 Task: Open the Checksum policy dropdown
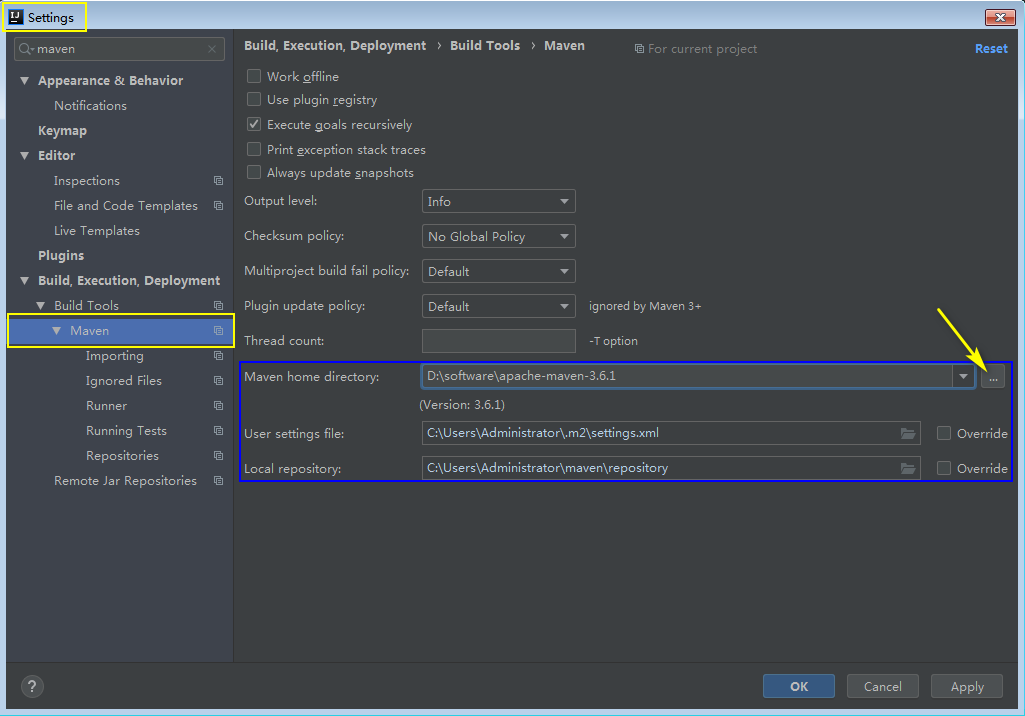(498, 236)
